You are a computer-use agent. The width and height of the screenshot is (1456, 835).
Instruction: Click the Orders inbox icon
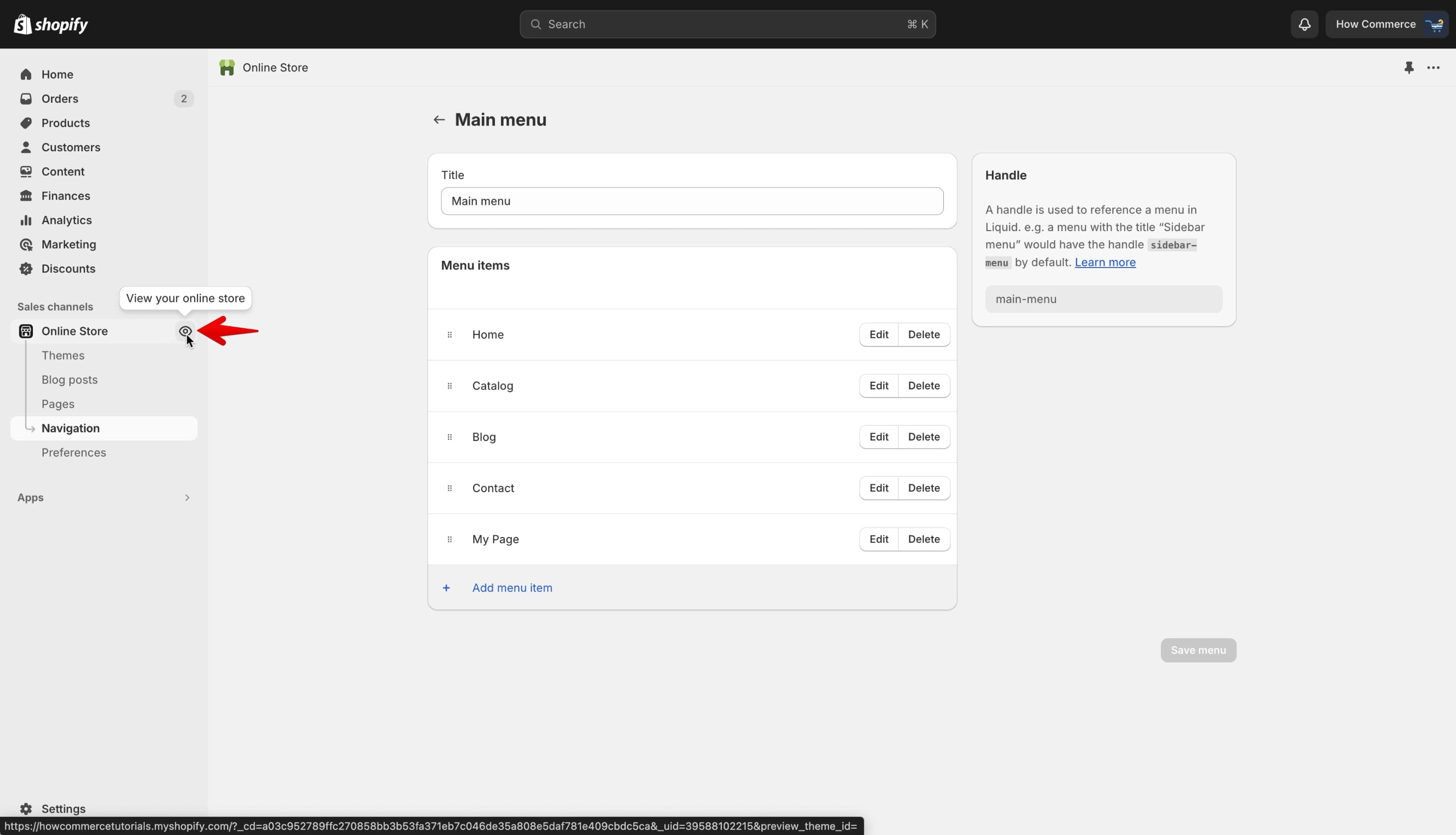pos(26,99)
